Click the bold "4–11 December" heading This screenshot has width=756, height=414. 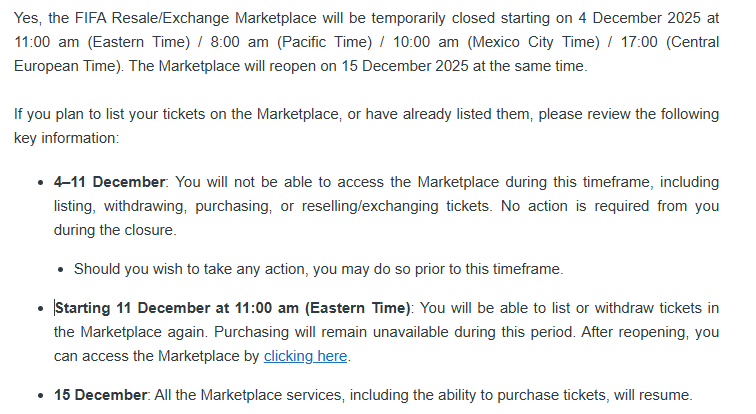pos(109,182)
